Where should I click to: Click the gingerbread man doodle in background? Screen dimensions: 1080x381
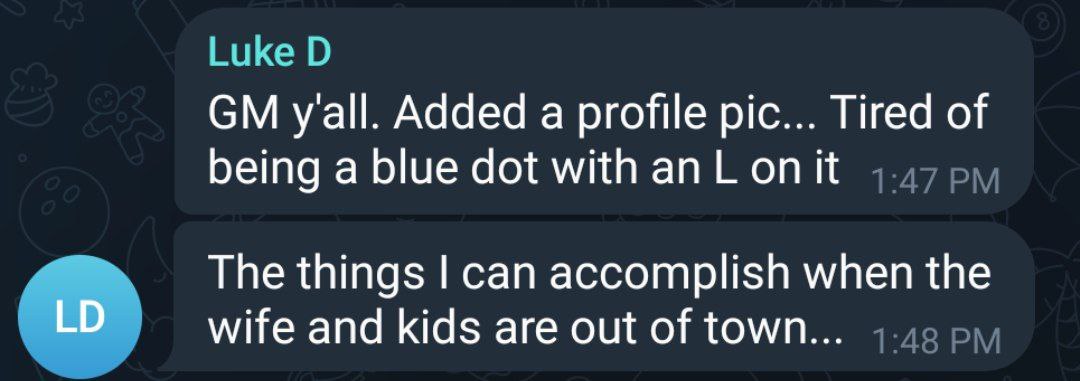116,121
